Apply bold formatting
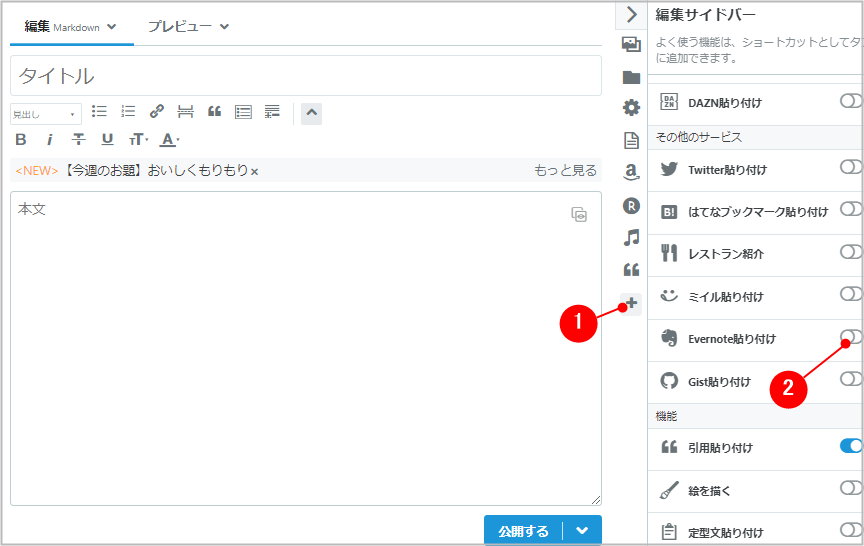The width and height of the screenshot is (864, 546). click(x=21, y=140)
